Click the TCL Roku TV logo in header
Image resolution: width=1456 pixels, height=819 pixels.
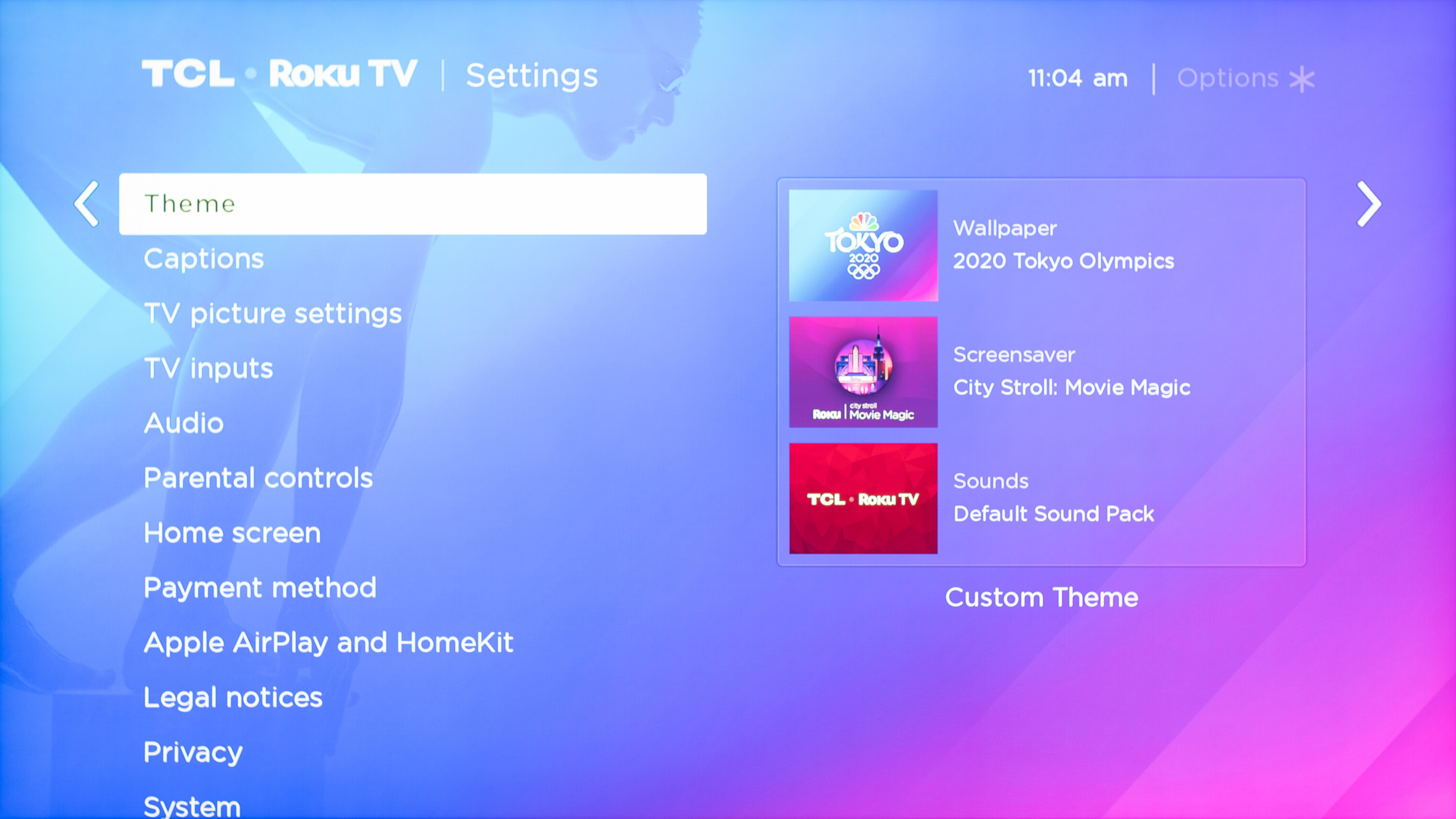click(x=279, y=74)
